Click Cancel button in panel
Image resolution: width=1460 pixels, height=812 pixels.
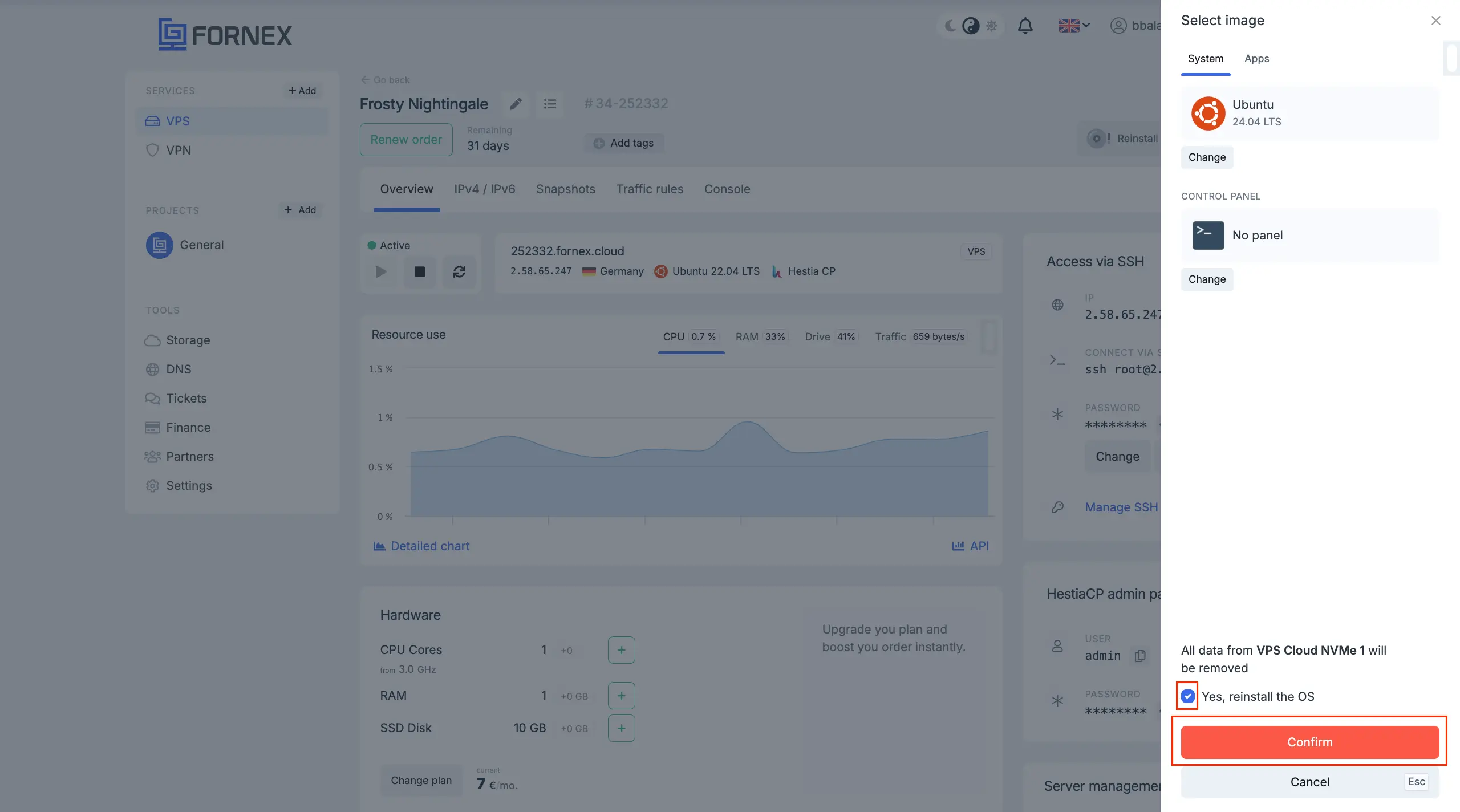click(x=1310, y=782)
